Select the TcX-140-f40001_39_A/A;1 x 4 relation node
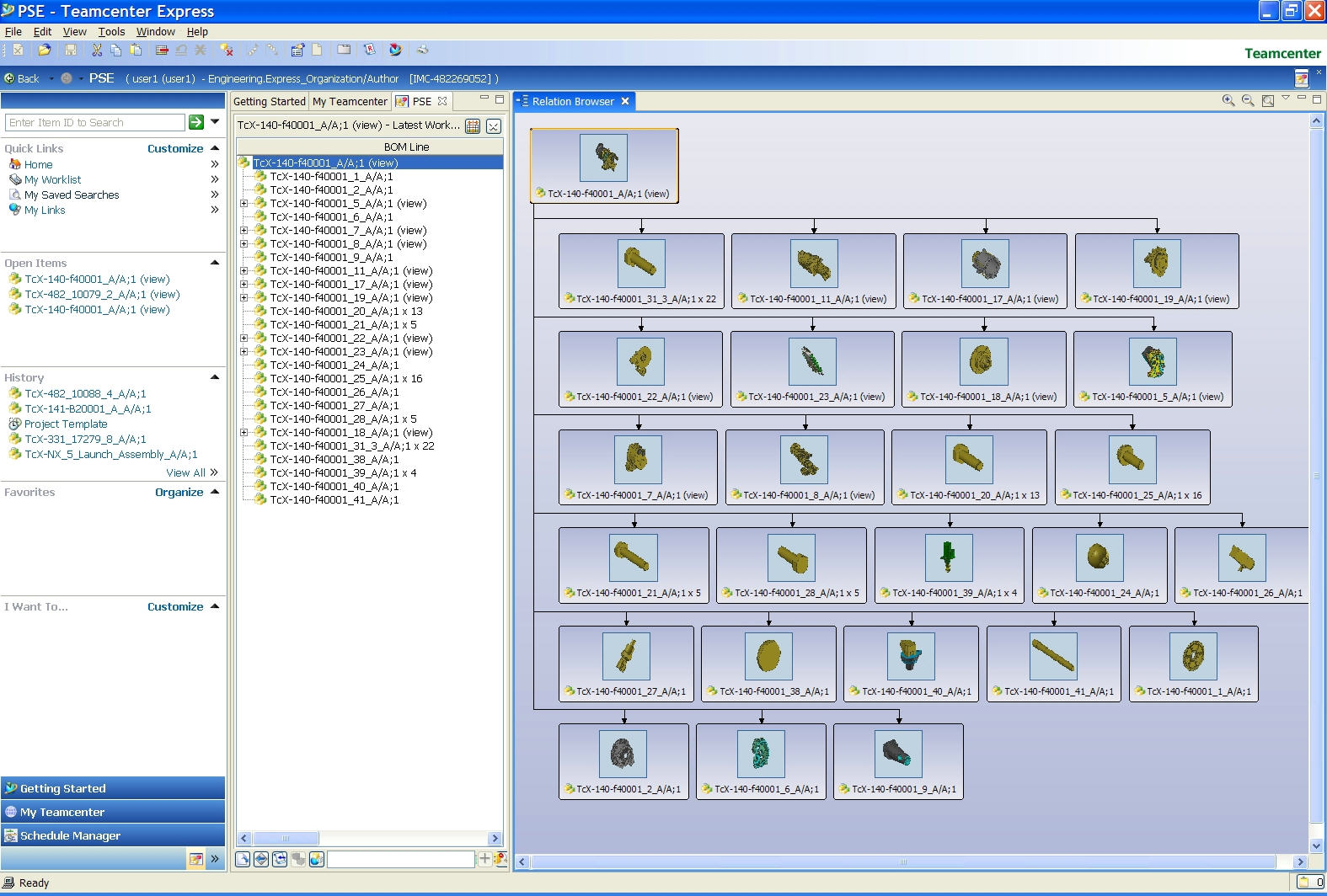Image resolution: width=1327 pixels, height=896 pixels. point(950,565)
